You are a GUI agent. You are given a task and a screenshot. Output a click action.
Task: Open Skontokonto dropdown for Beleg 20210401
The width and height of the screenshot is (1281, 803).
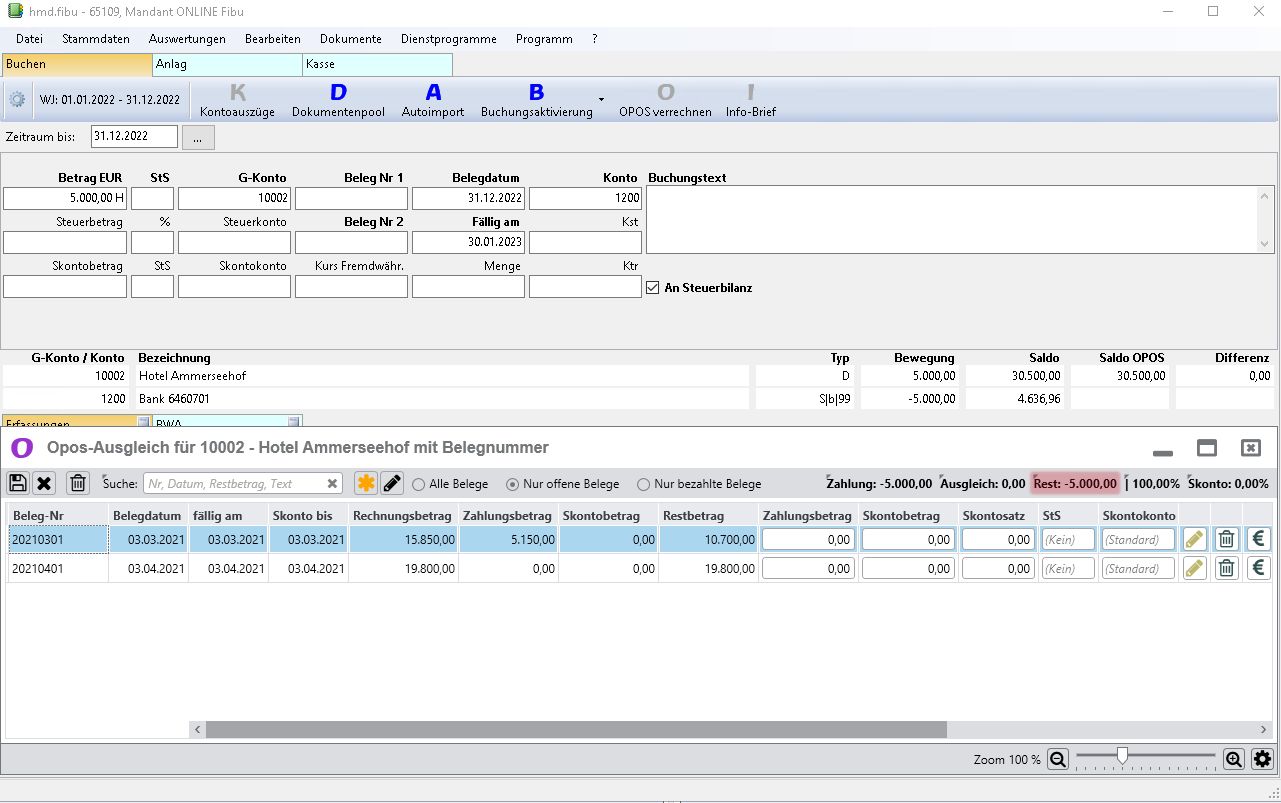pos(1138,568)
